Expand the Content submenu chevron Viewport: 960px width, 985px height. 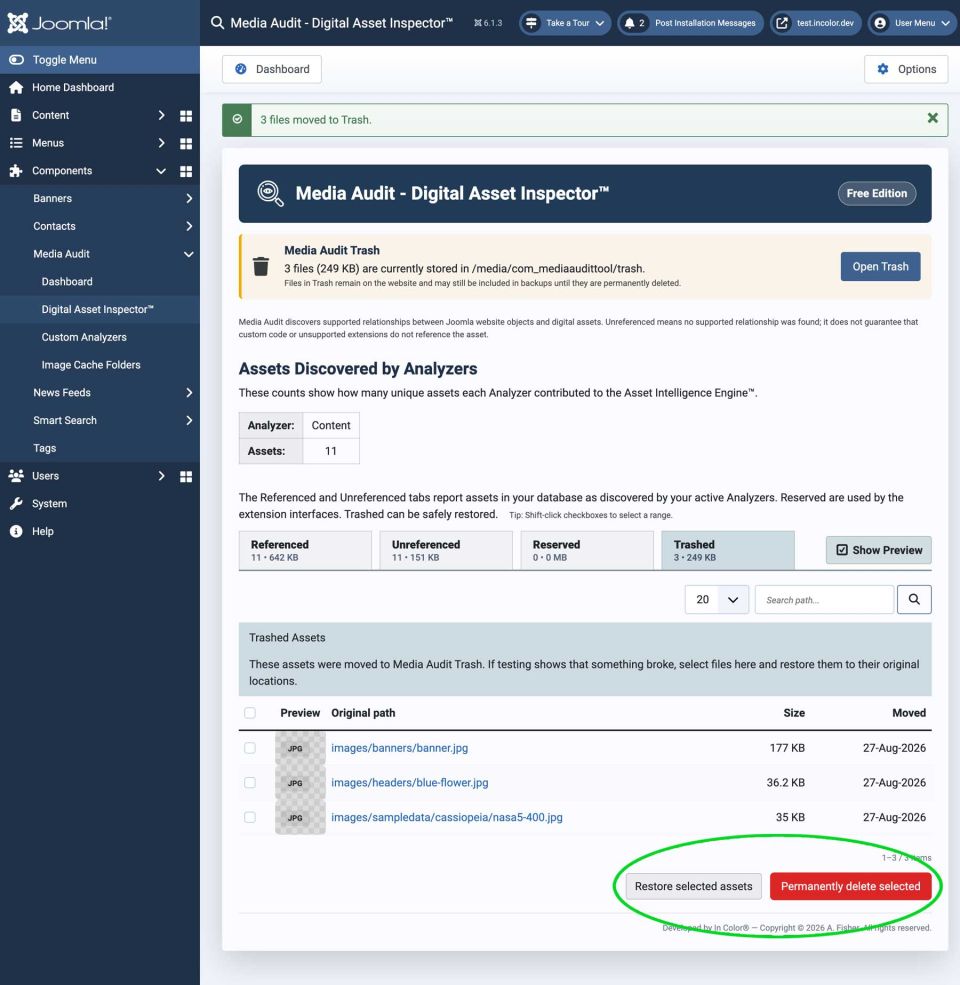pyautogui.click(x=161, y=115)
